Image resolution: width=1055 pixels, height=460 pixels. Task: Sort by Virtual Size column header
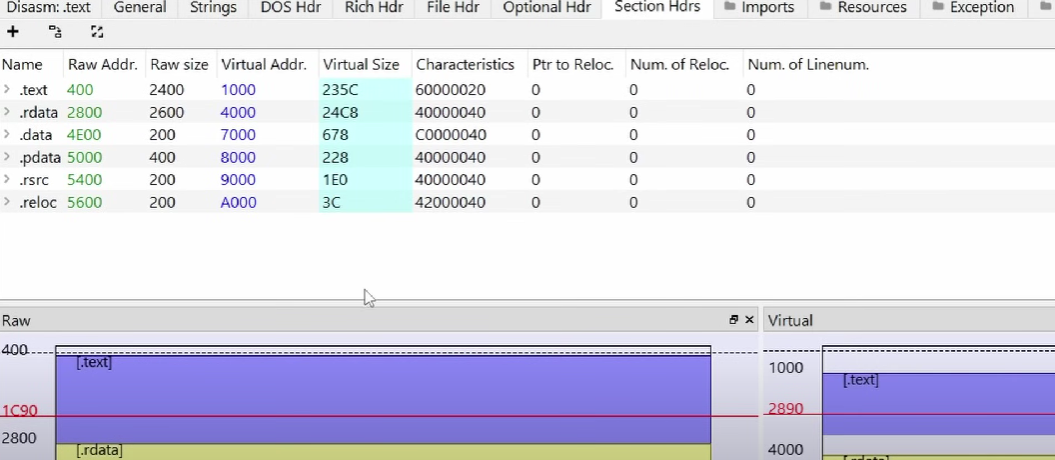[x=360, y=65]
